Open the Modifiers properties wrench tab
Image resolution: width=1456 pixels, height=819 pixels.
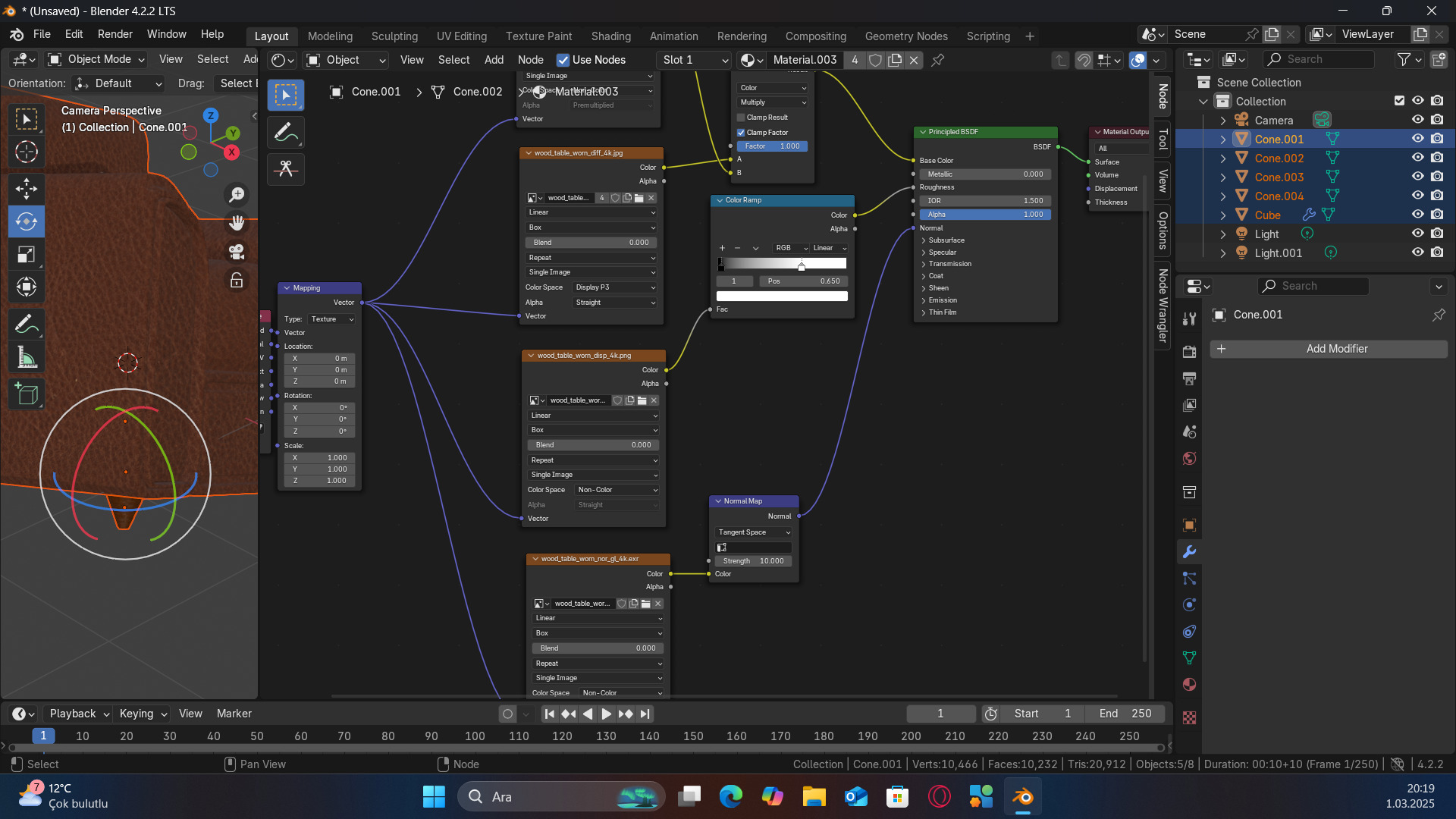point(1189,552)
